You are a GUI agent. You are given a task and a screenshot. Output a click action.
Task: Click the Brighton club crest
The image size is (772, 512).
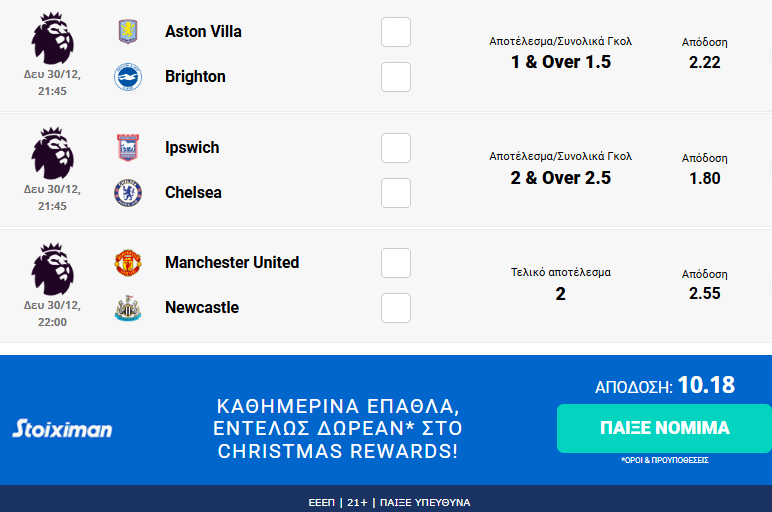coord(128,77)
